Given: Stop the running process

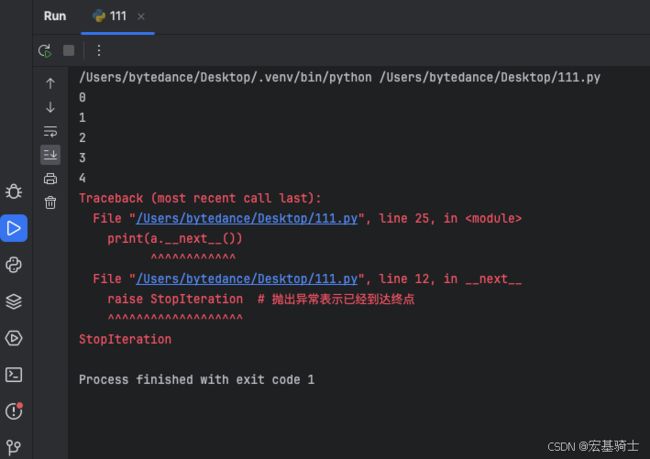Looking at the screenshot, I should [x=69, y=51].
